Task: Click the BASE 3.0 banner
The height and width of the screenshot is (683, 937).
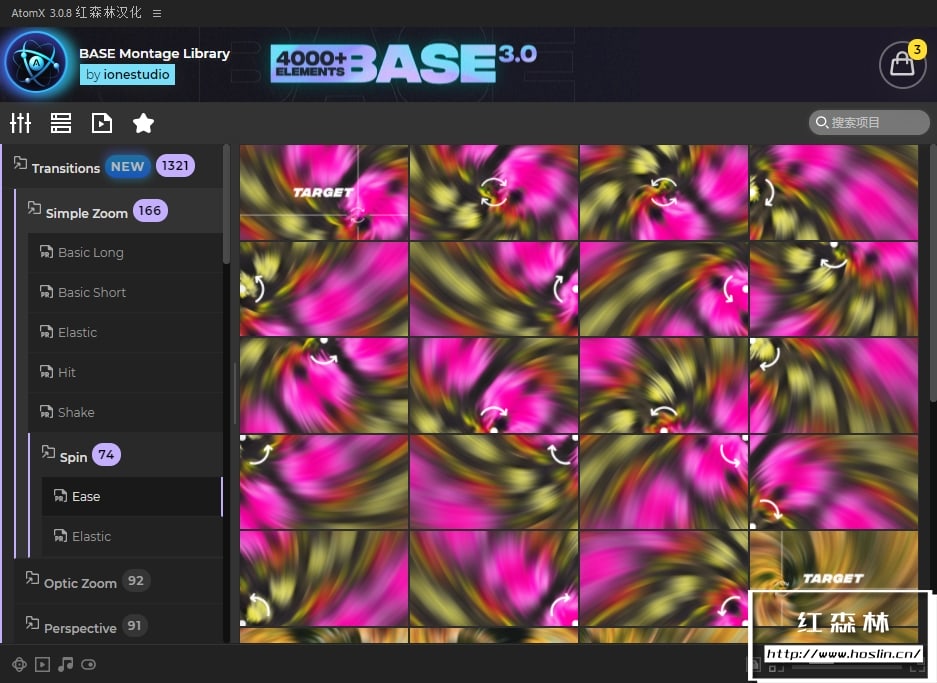Action: tap(404, 63)
